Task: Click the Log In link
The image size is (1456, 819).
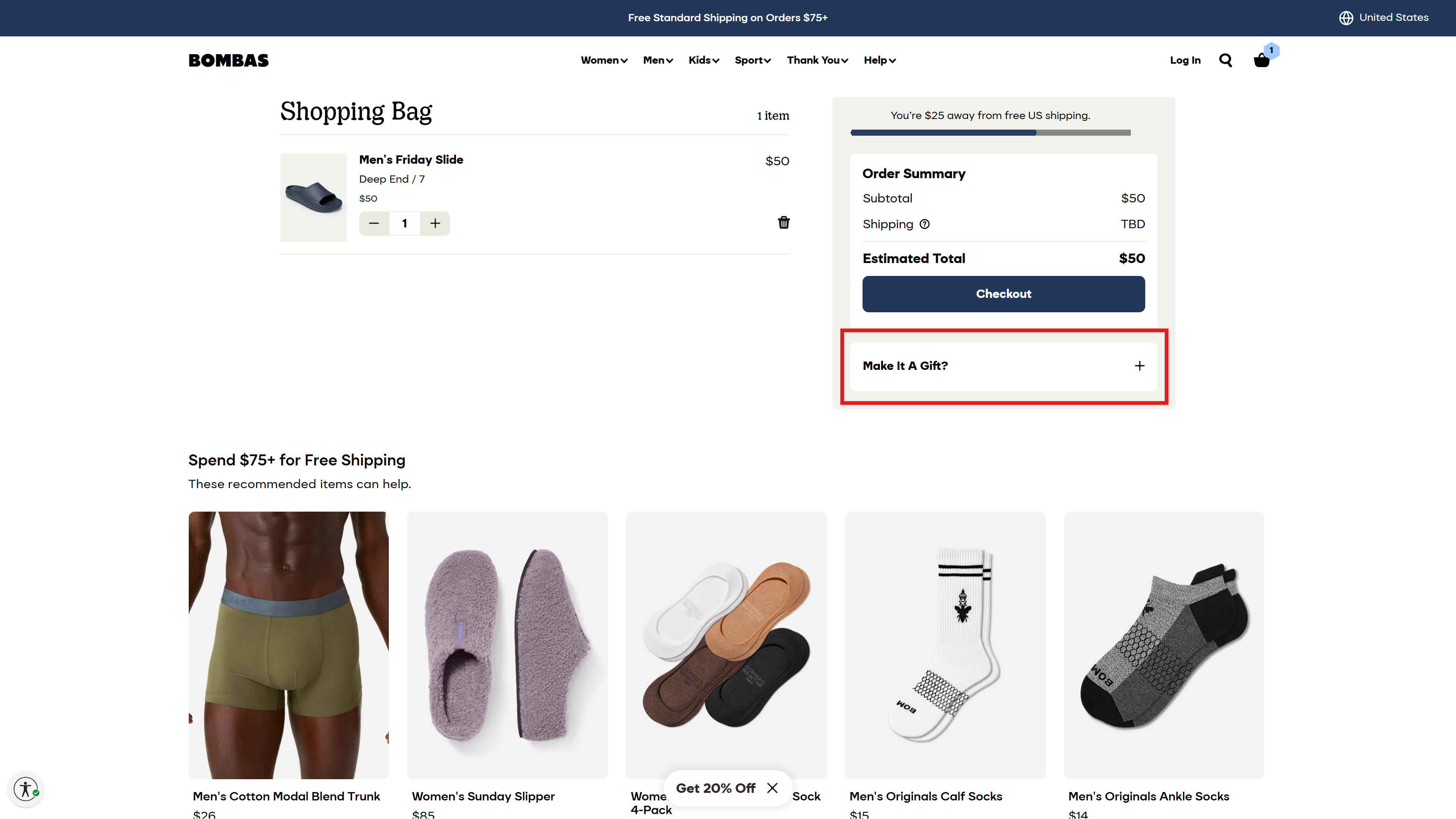Action: (1185, 60)
